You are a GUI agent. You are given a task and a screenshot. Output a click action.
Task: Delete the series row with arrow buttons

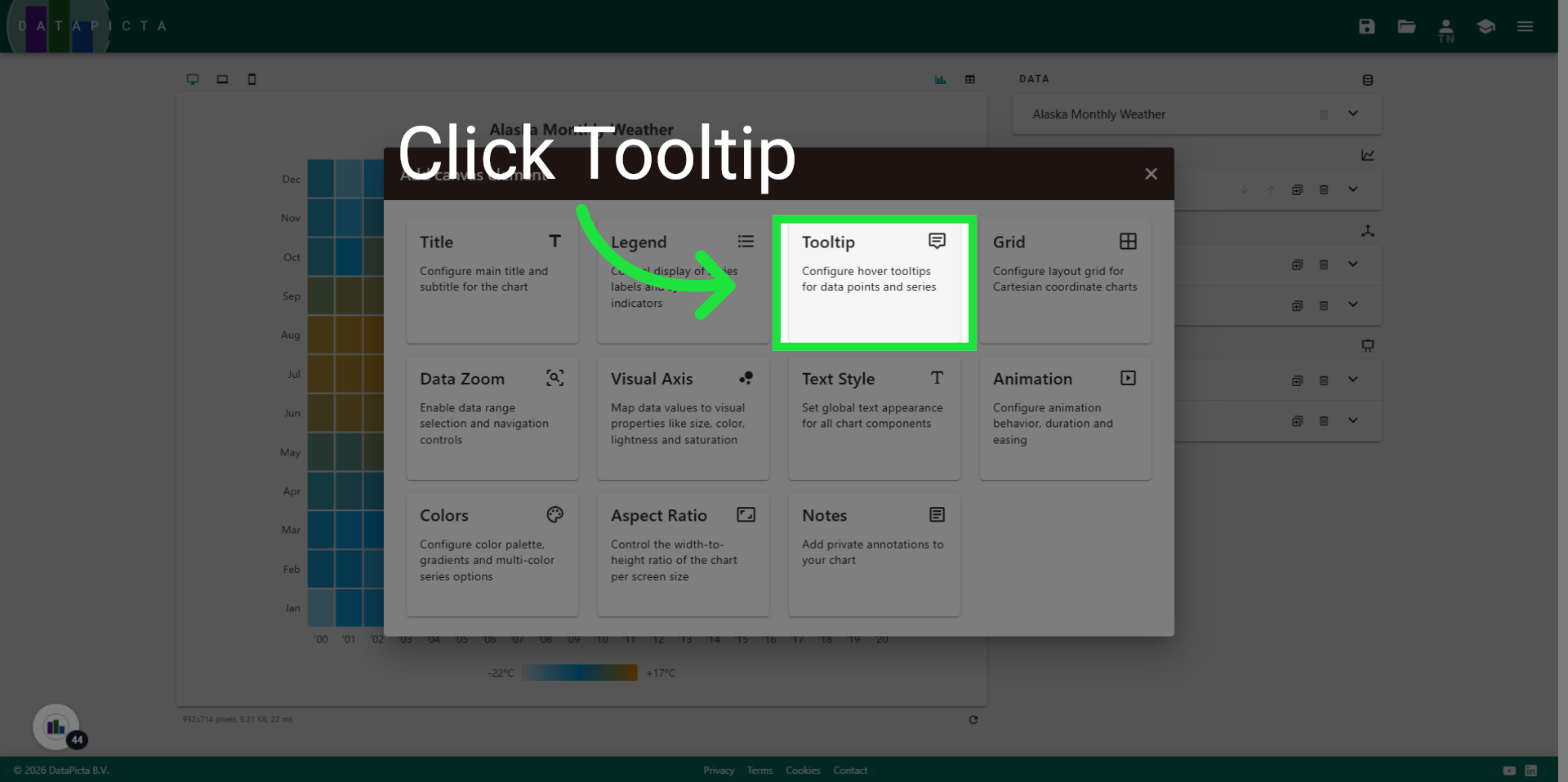[1324, 189]
